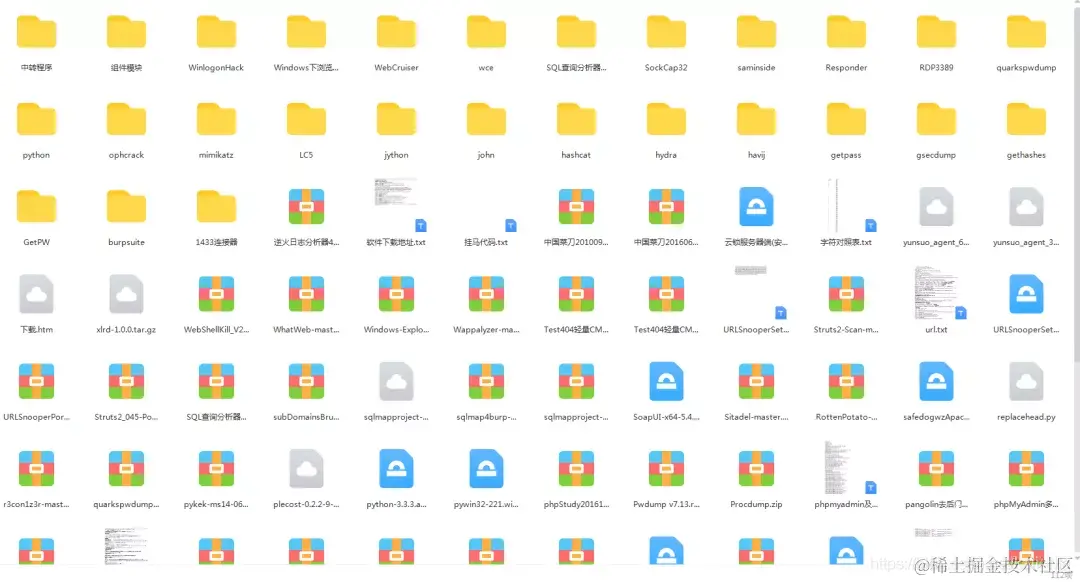
Task: Select the Windows-Exploit archive
Action: [x=396, y=294]
